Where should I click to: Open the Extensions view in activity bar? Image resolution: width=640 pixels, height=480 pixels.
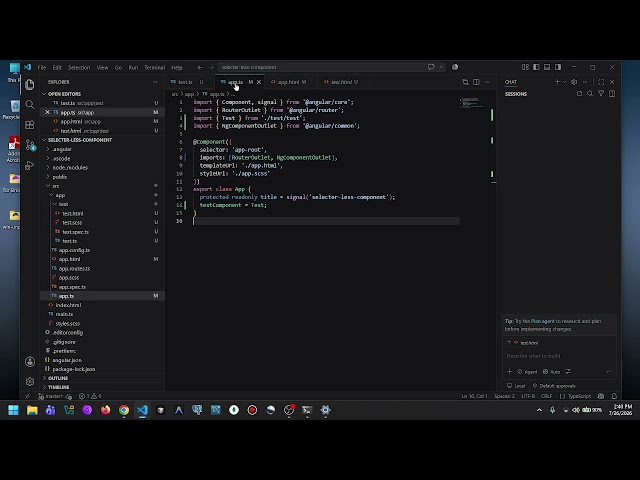click(30, 125)
